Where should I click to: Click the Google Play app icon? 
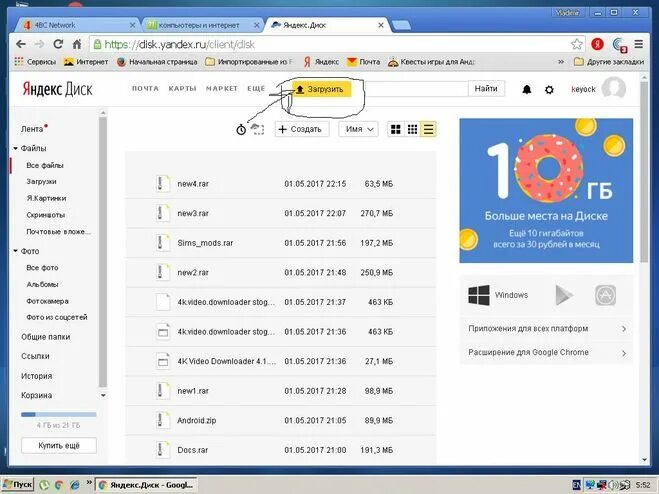click(x=564, y=295)
